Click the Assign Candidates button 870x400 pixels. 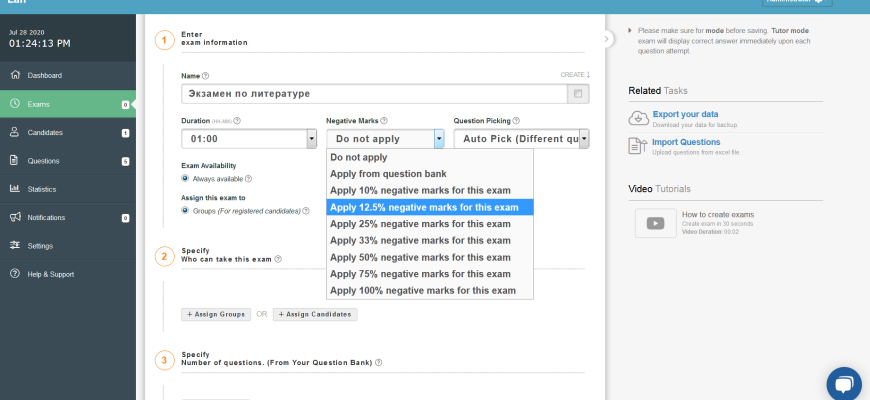pos(315,314)
